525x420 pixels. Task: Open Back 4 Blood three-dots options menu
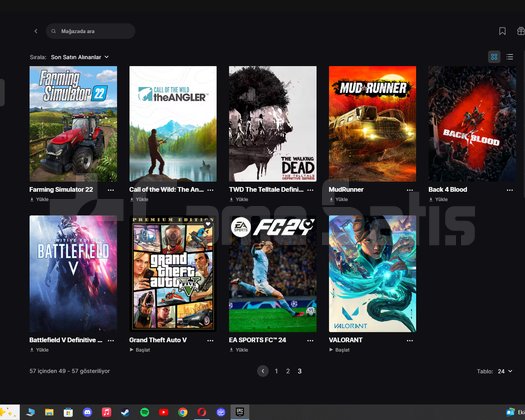[x=510, y=190]
